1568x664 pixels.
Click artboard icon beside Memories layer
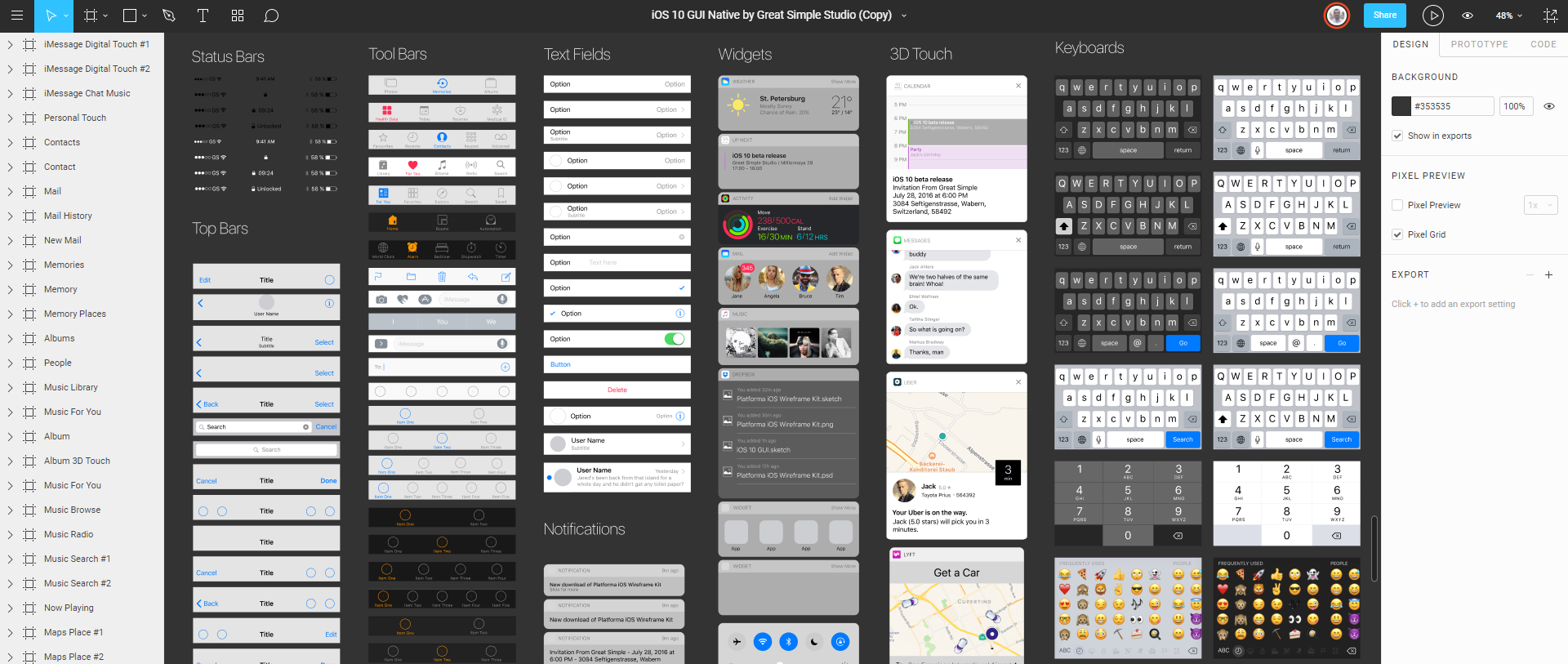tap(29, 265)
